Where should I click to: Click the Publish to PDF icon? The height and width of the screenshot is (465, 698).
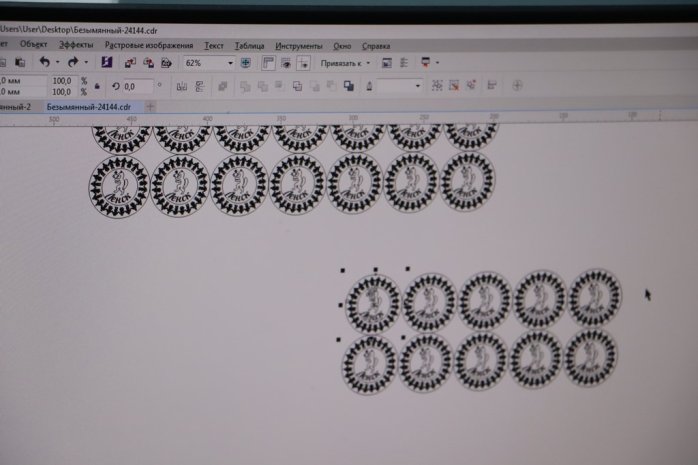[x=166, y=63]
